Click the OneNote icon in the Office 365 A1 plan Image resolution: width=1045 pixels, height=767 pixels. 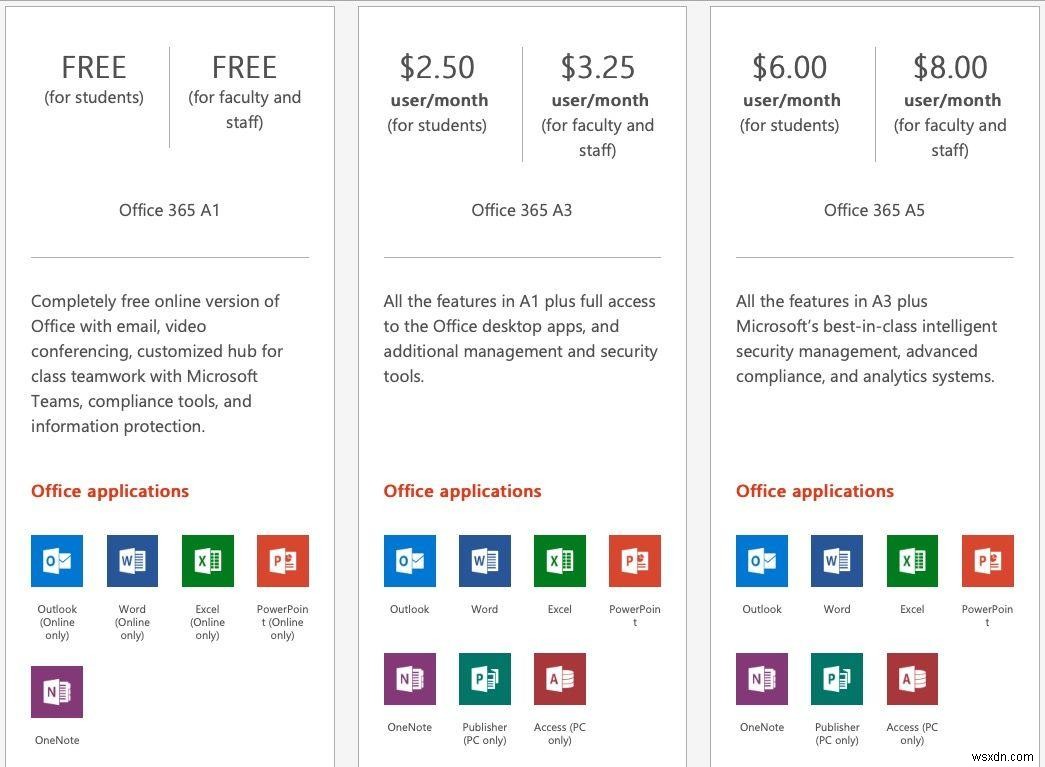point(57,691)
